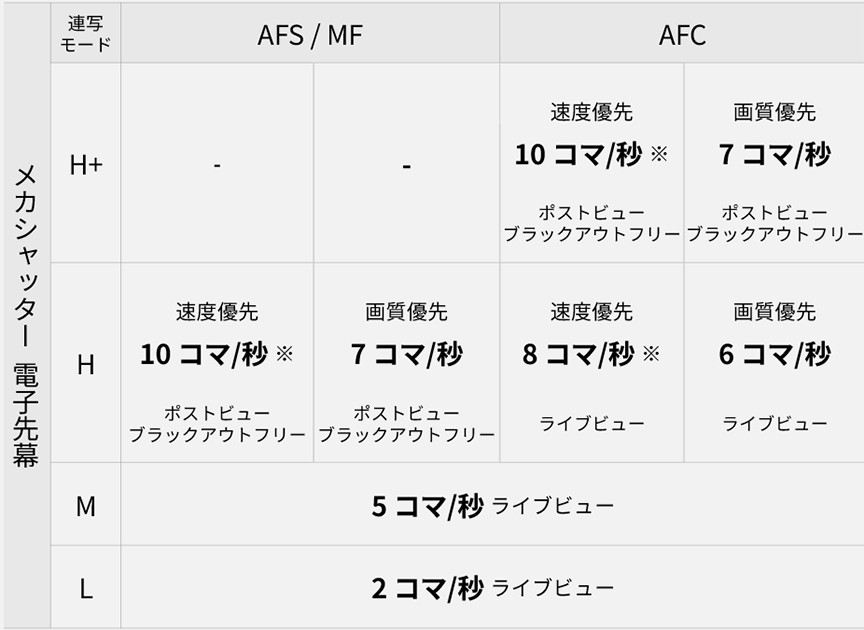Image resolution: width=864 pixels, height=630 pixels.
Task: Click "5 コマ/秒" in the M row
Action: (427, 506)
